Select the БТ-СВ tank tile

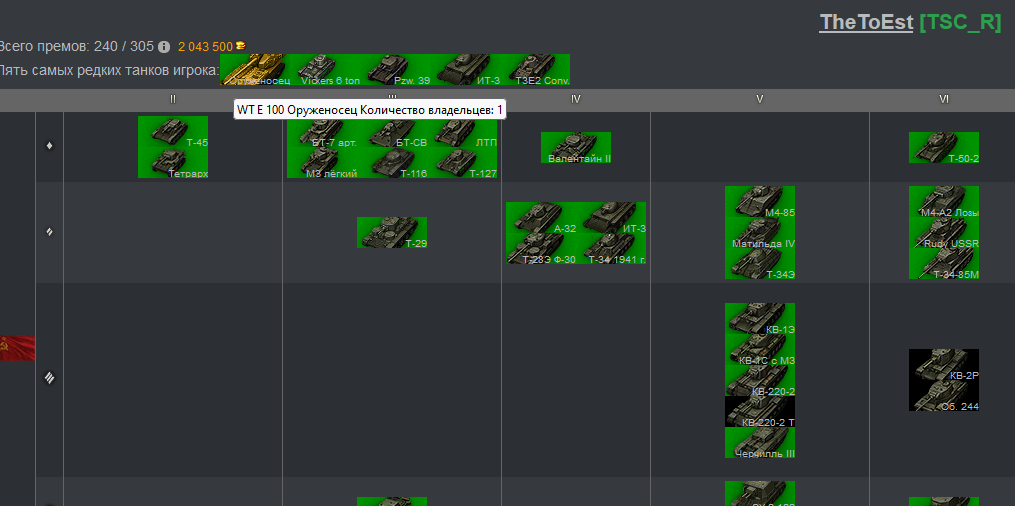point(392,132)
